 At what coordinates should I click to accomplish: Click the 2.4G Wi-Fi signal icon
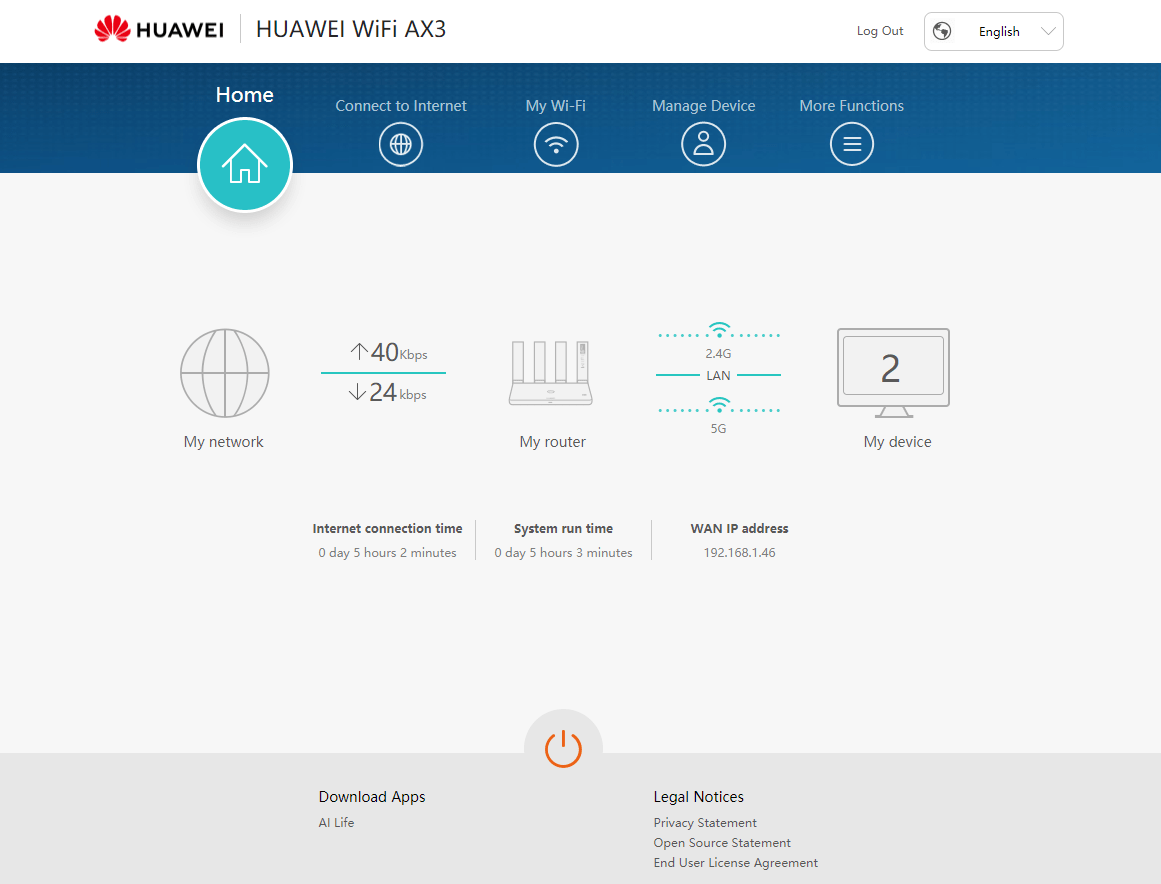pyautogui.click(x=718, y=331)
